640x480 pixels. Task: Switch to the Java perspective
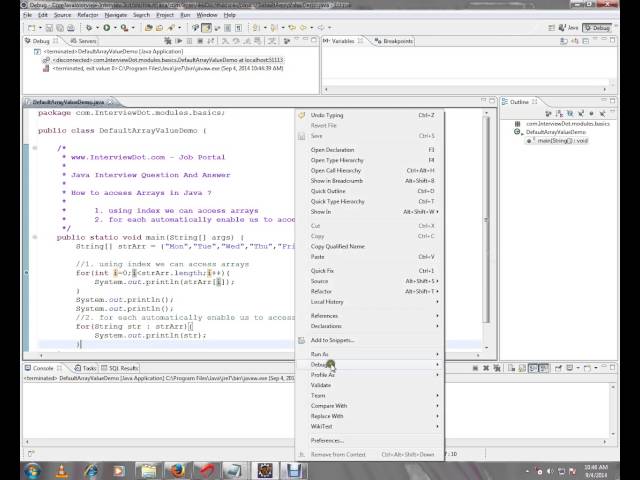tap(568, 28)
